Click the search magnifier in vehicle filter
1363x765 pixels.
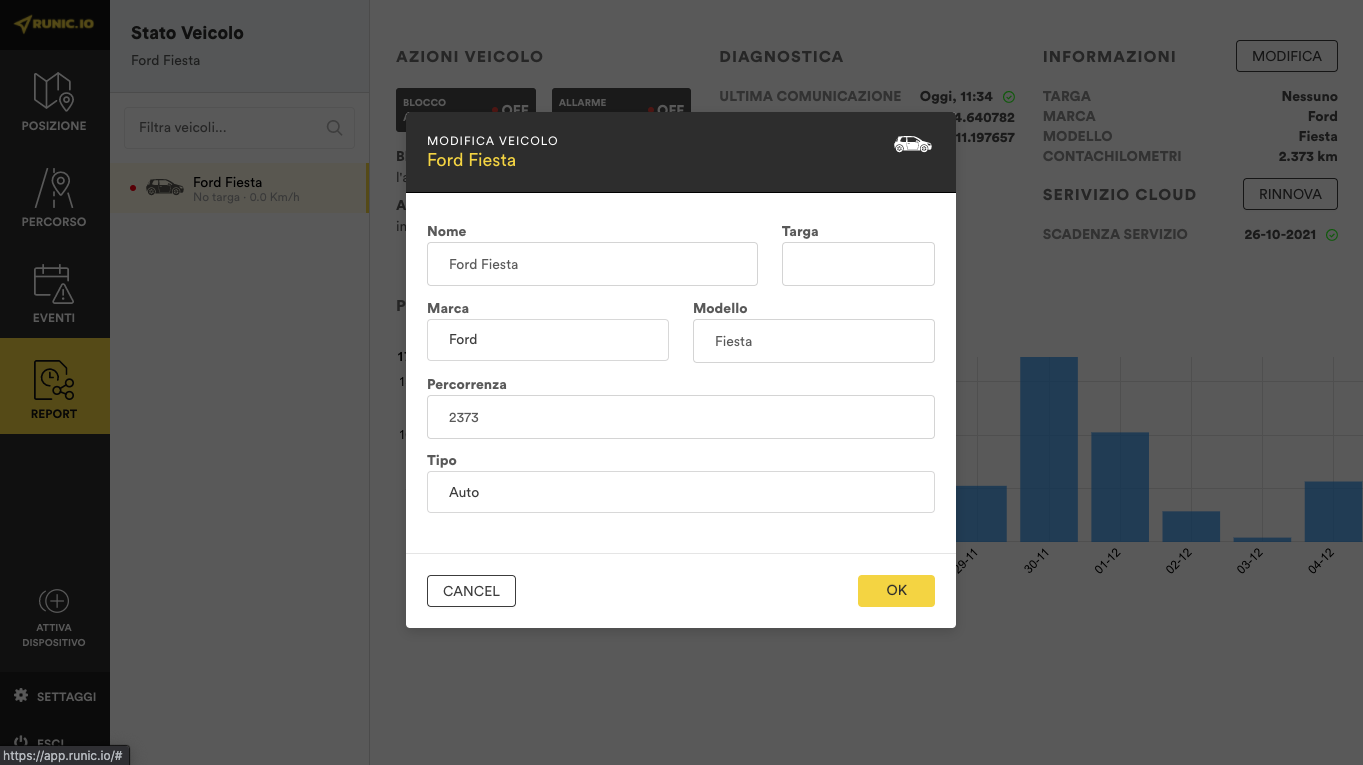(x=335, y=128)
